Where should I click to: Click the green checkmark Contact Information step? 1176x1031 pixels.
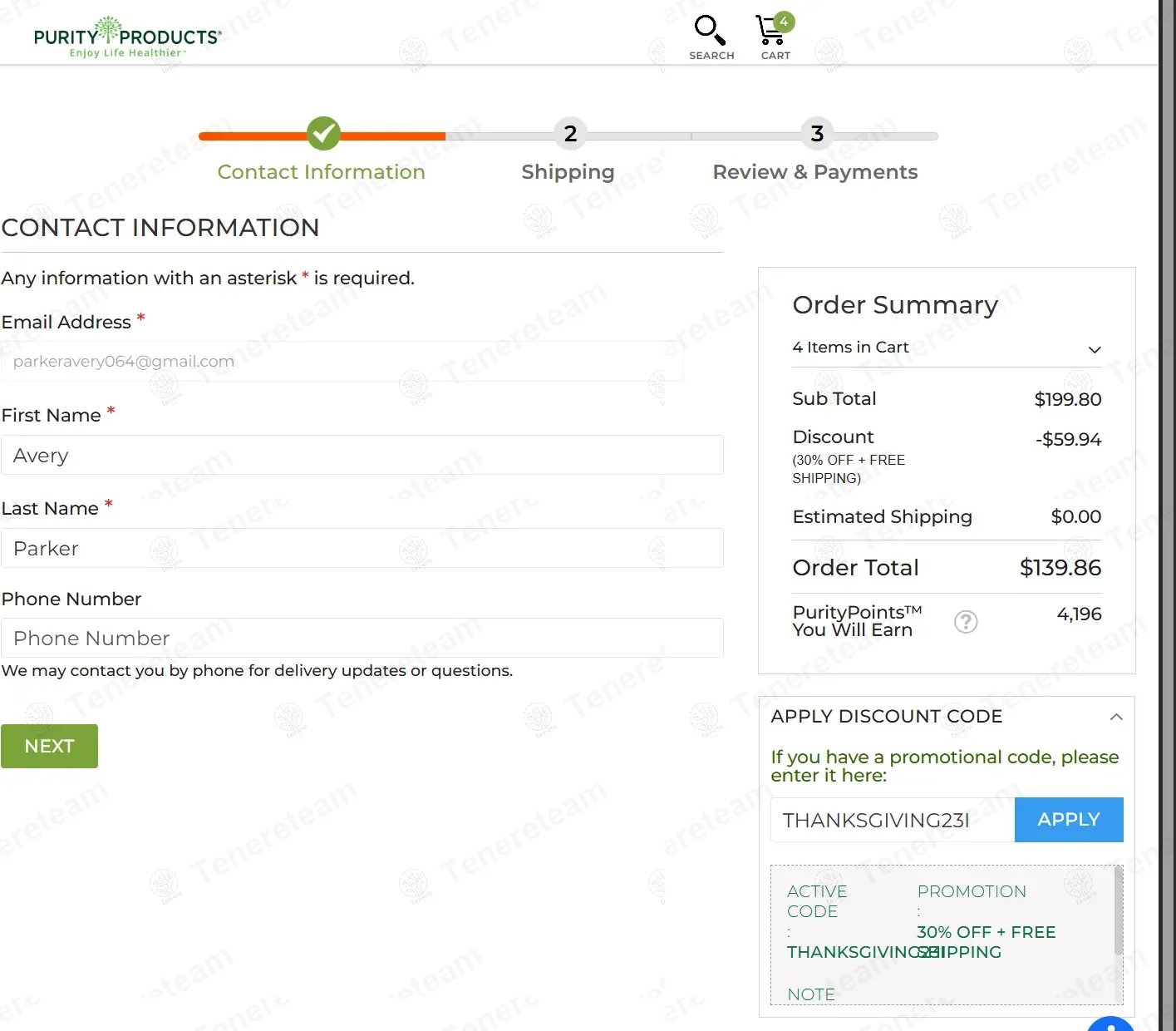tap(323, 133)
